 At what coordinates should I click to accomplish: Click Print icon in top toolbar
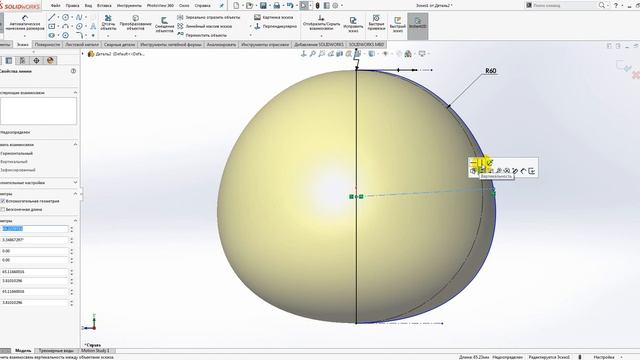277,5
